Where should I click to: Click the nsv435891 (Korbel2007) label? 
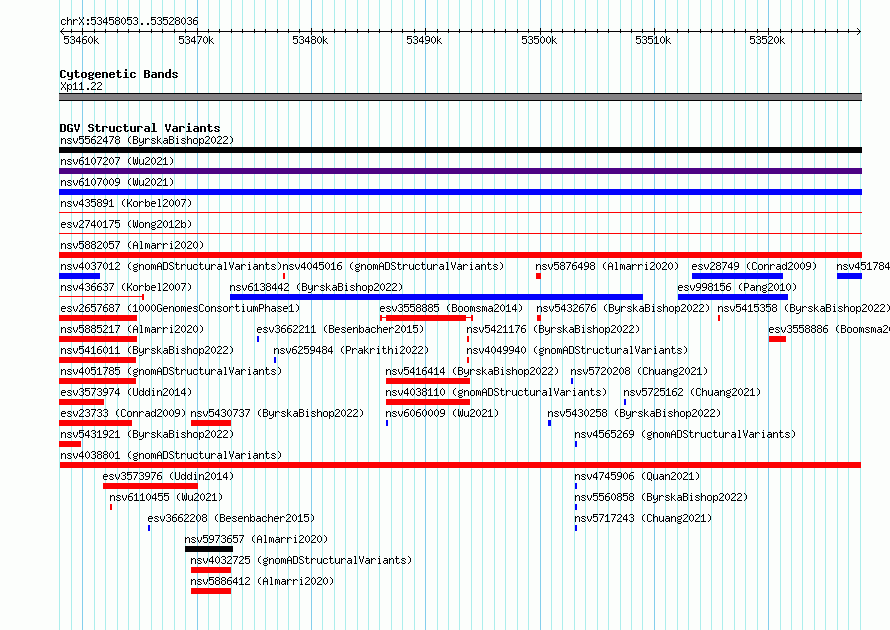pos(126,203)
